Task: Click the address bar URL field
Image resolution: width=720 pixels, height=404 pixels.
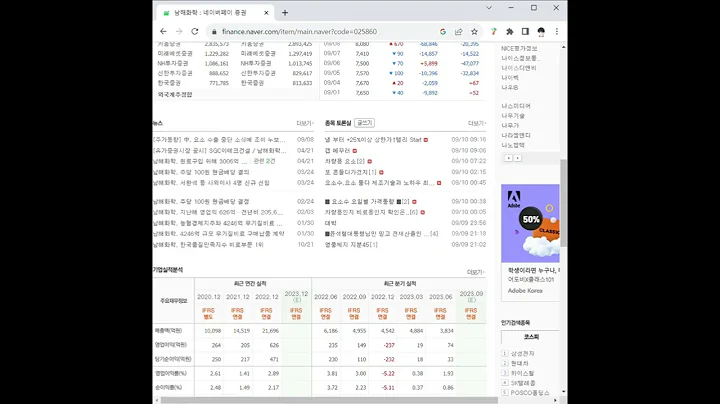Action: tap(299, 32)
